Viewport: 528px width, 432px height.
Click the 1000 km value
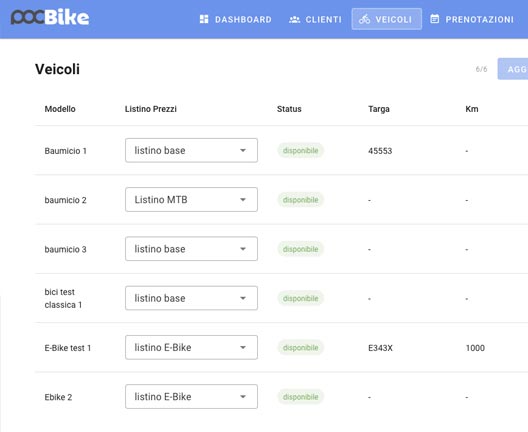tap(475, 348)
